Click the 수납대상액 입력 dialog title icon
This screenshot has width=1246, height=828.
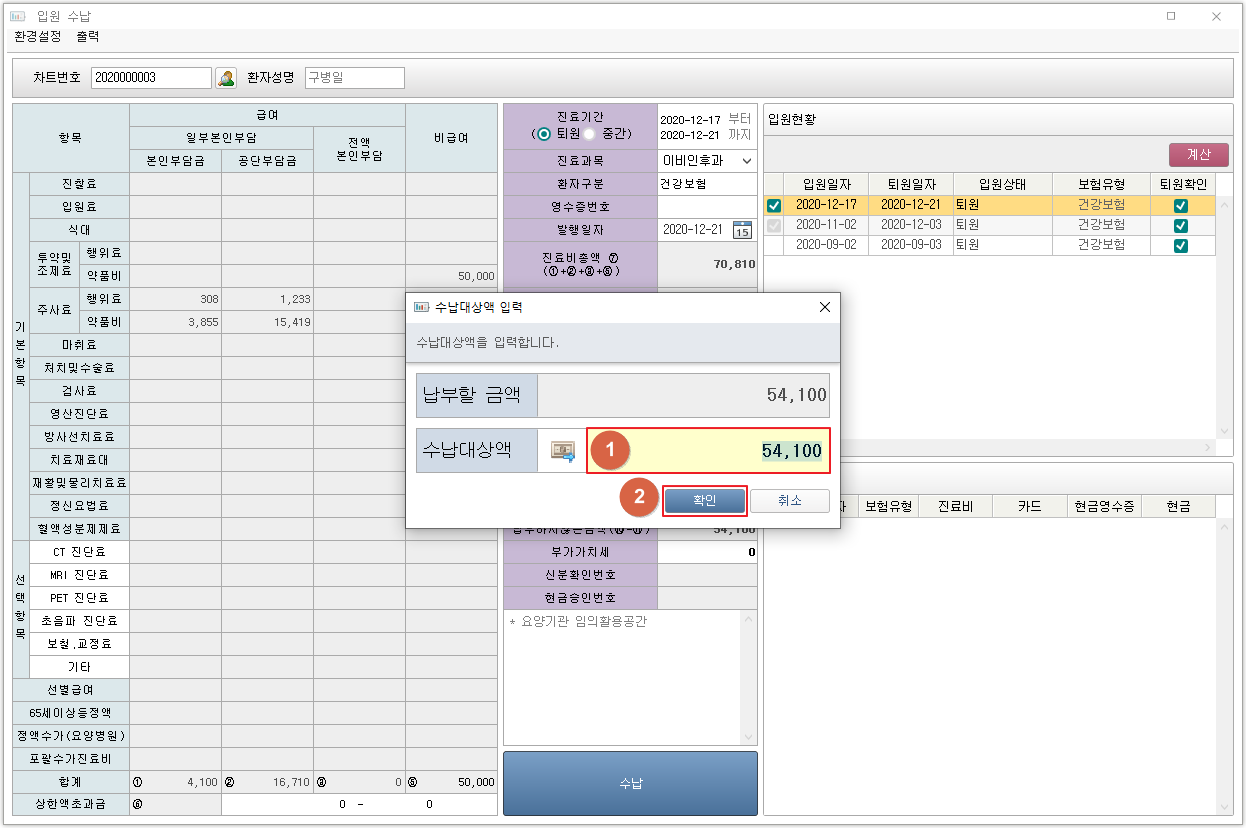point(421,308)
